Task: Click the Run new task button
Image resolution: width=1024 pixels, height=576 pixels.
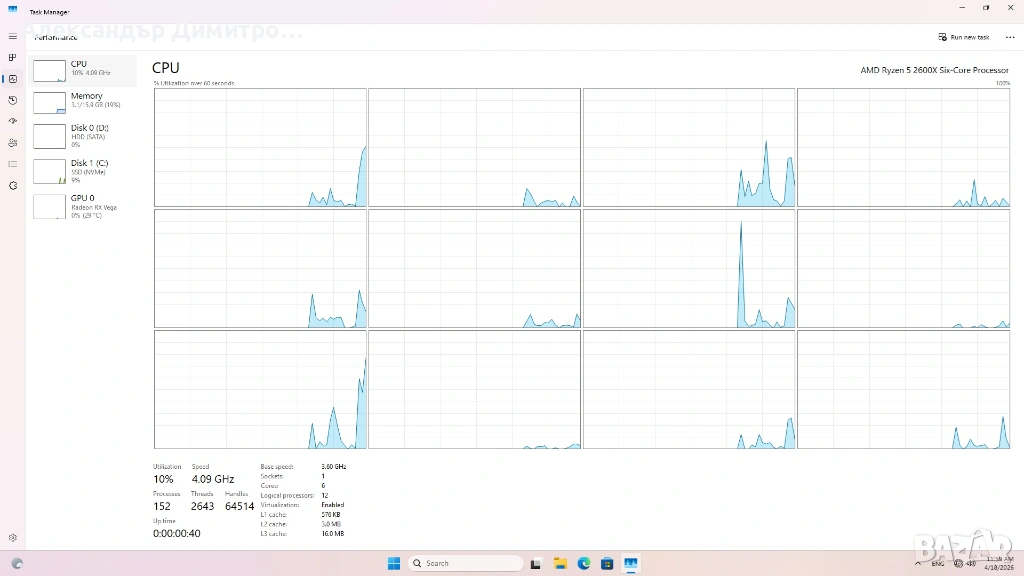Action: coord(964,37)
